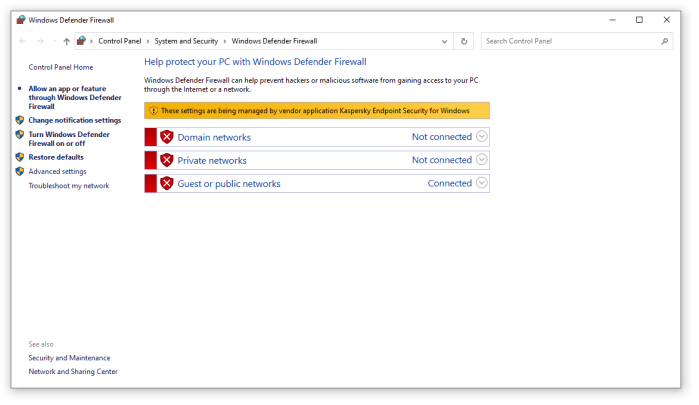Click the Back arrow navigation button

pos(23,41)
